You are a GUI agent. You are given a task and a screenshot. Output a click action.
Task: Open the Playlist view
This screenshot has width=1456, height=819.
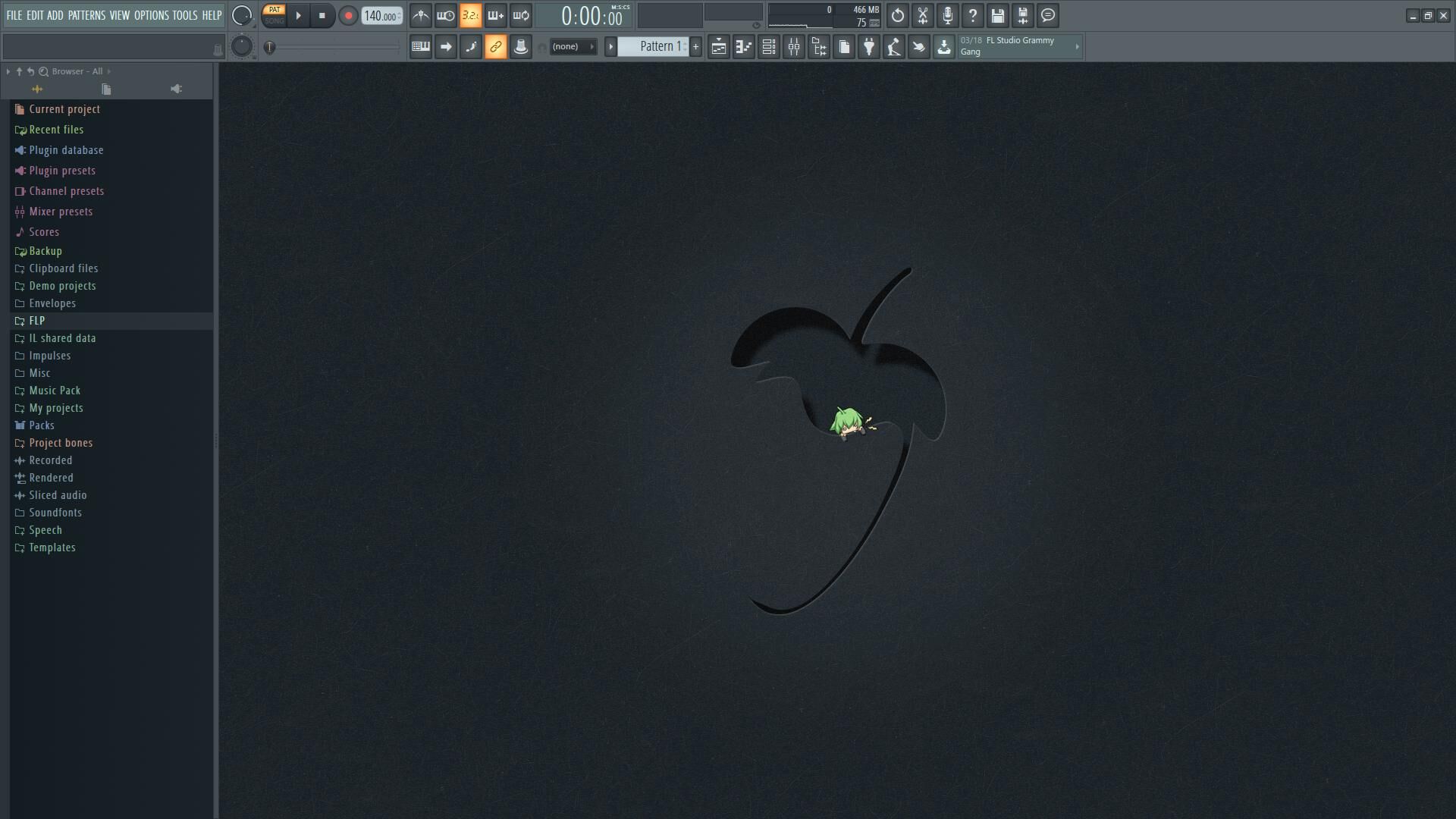(x=719, y=47)
